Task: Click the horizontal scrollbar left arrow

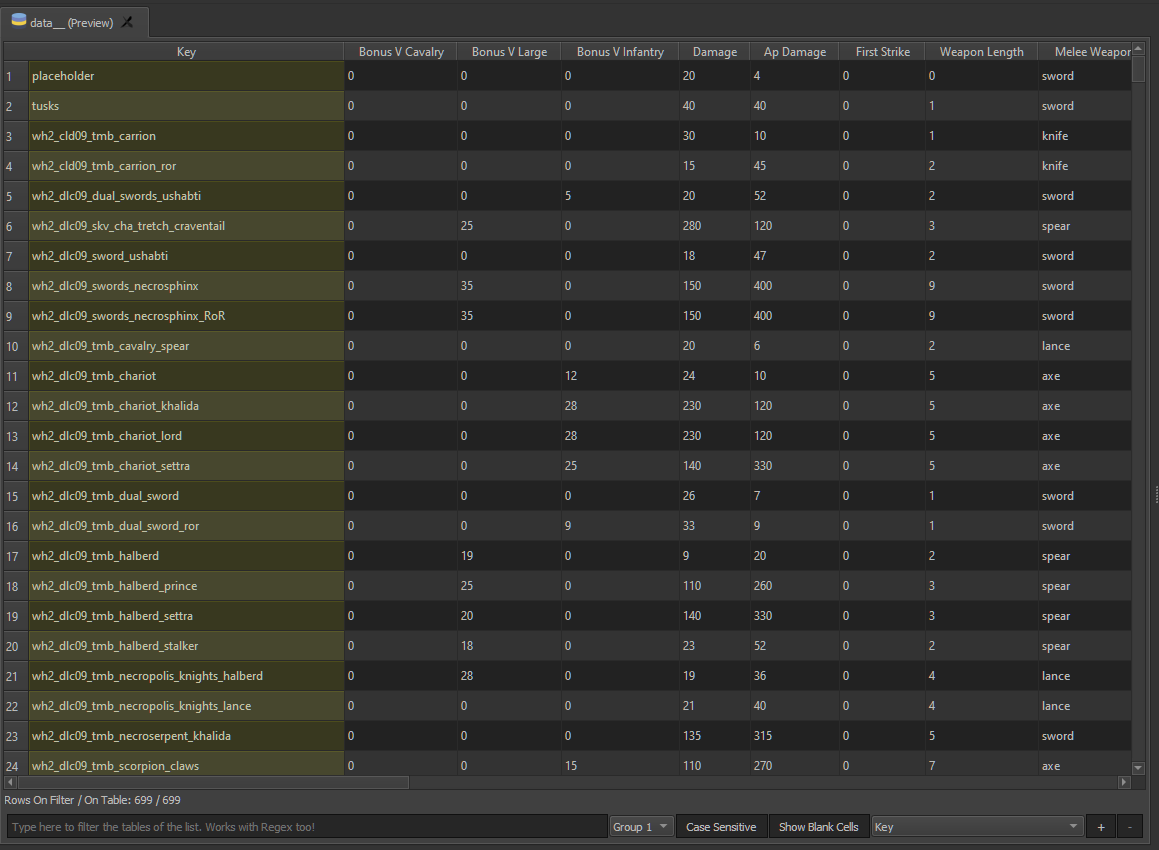Action: tap(8, 781)
